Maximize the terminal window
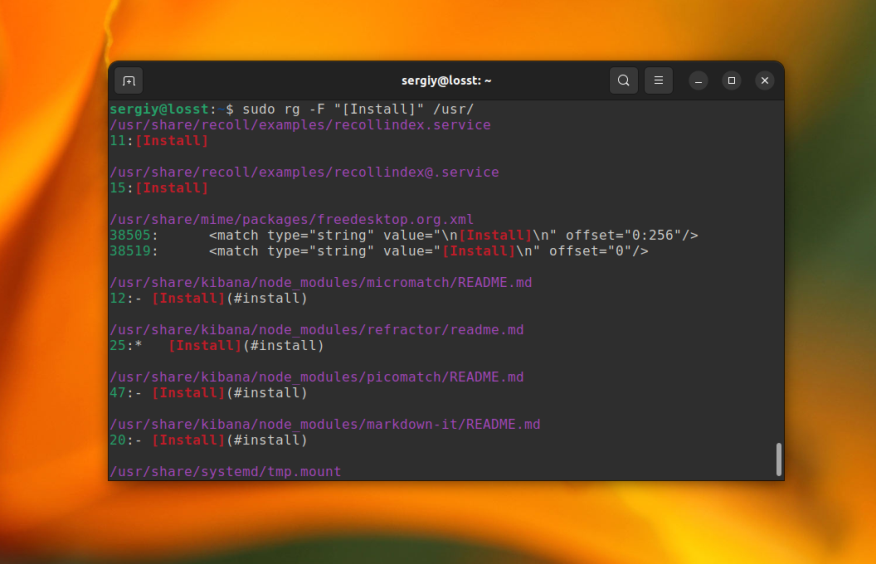876x564 pixels. (x=731, y=81)
